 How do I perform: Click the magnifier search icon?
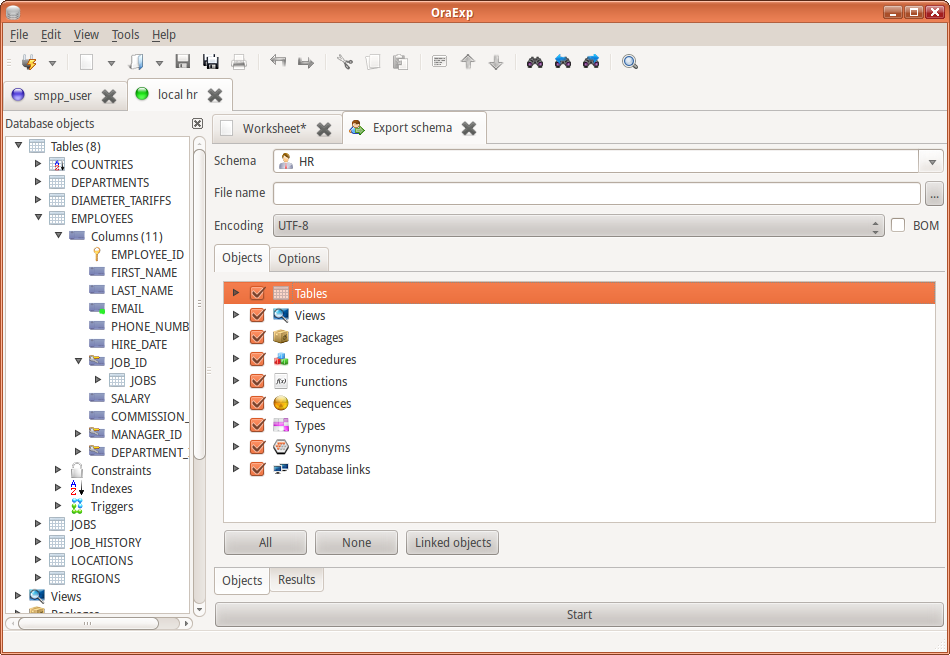[x=630, y=62]
